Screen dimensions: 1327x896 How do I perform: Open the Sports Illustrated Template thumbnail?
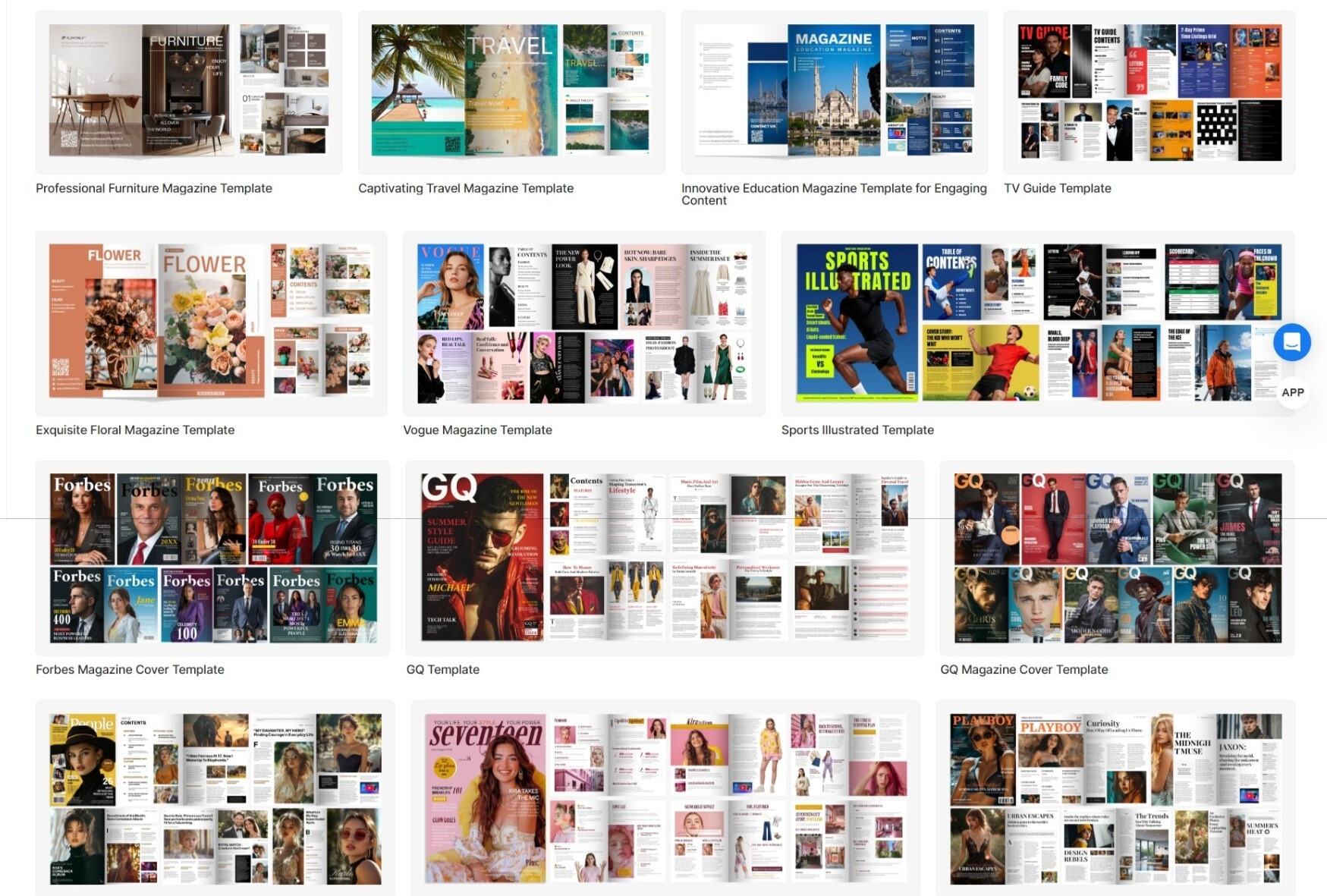[x=1038, y=324]
